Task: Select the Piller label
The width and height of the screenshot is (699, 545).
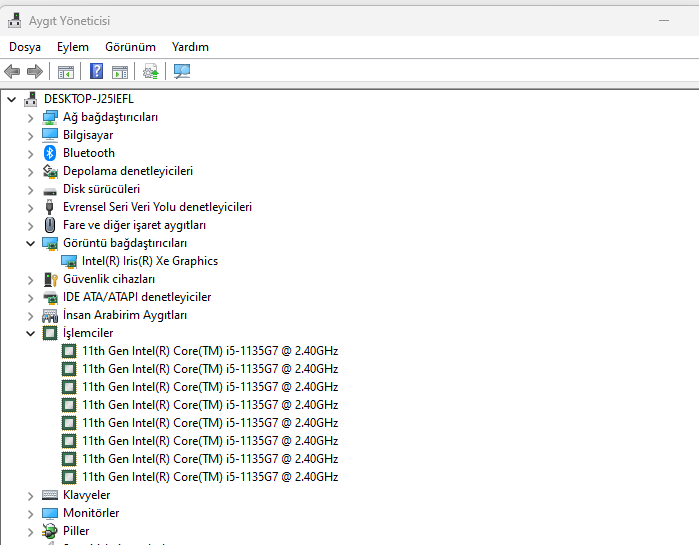Action: pyautogui.click(x=76, y=531)
